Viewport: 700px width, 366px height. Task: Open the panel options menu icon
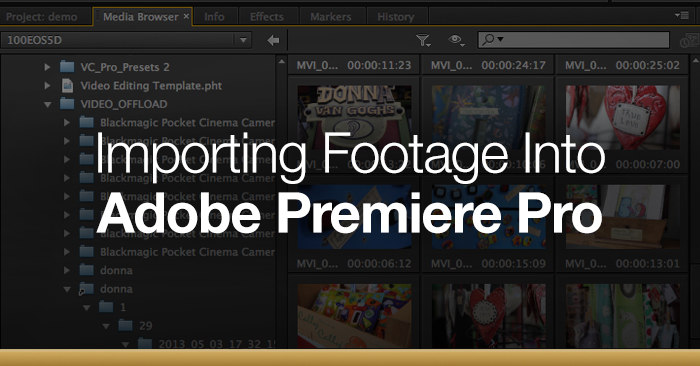coord(682,16)
